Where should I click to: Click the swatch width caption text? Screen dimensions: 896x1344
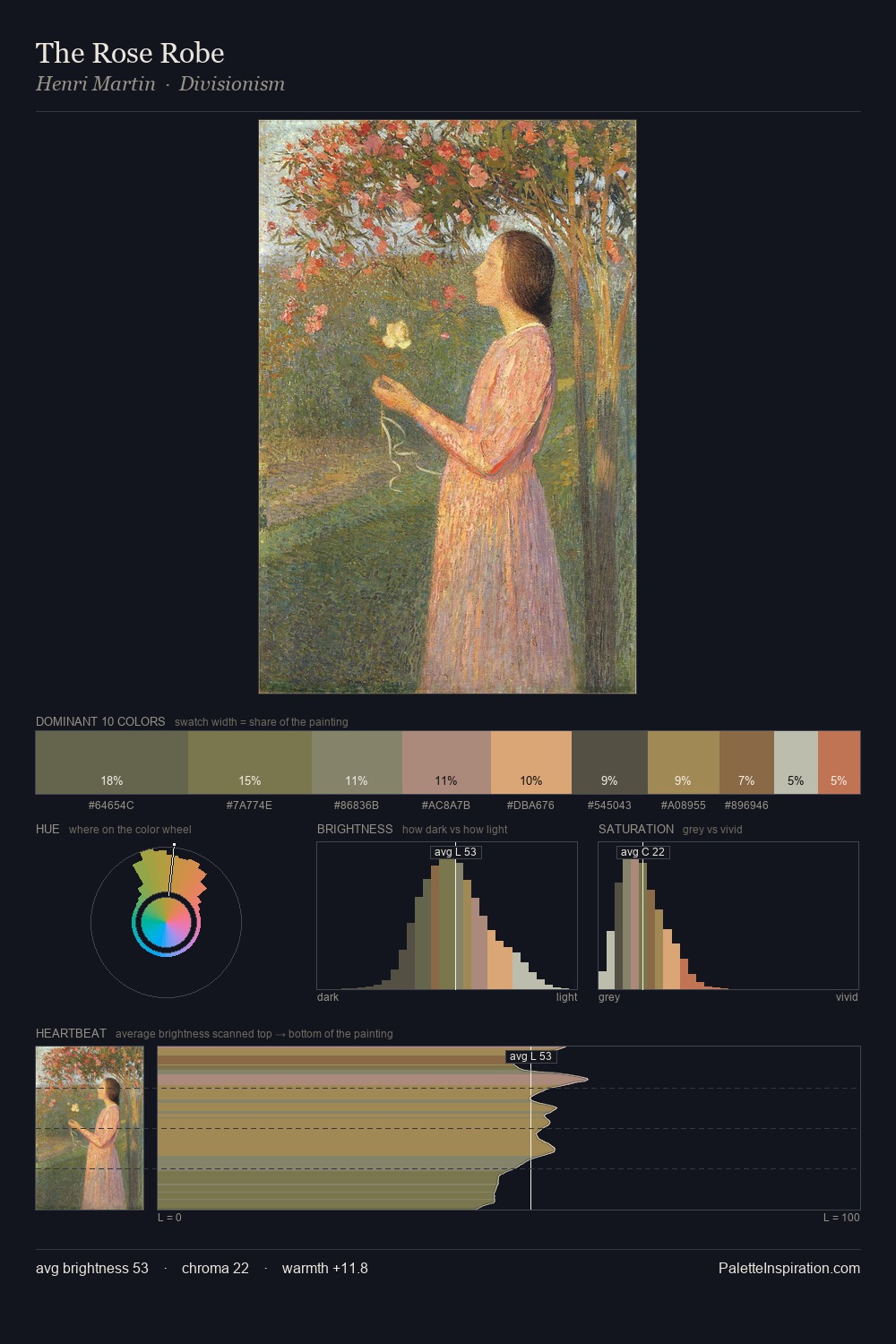(x=262, y=722)
